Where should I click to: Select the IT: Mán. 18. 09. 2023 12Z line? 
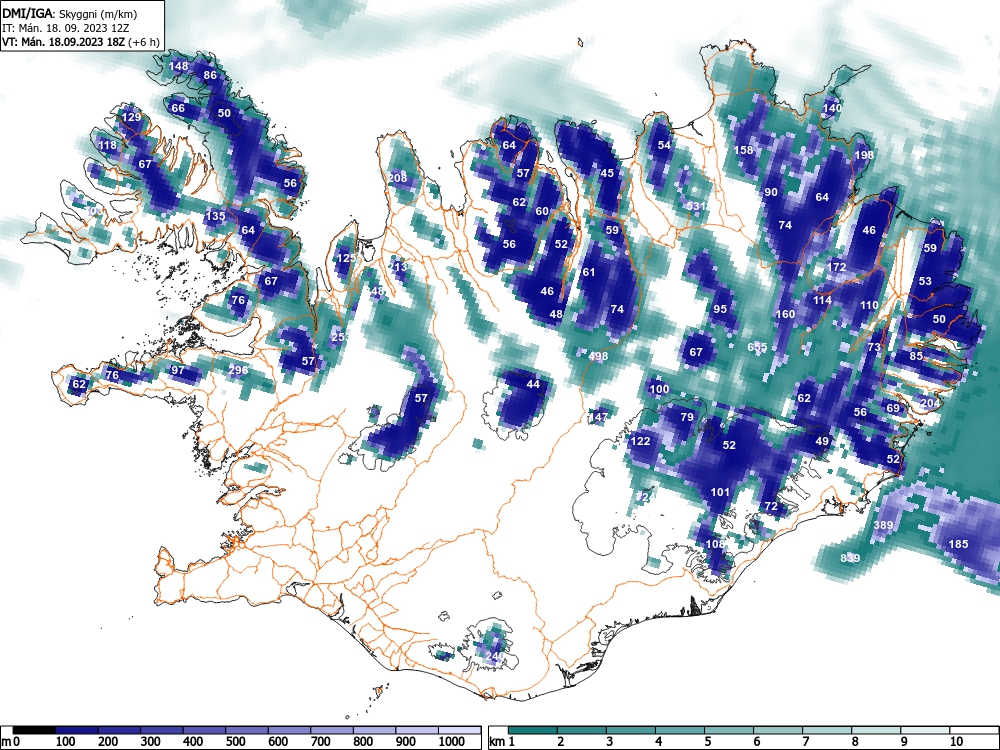coord(65,28)
